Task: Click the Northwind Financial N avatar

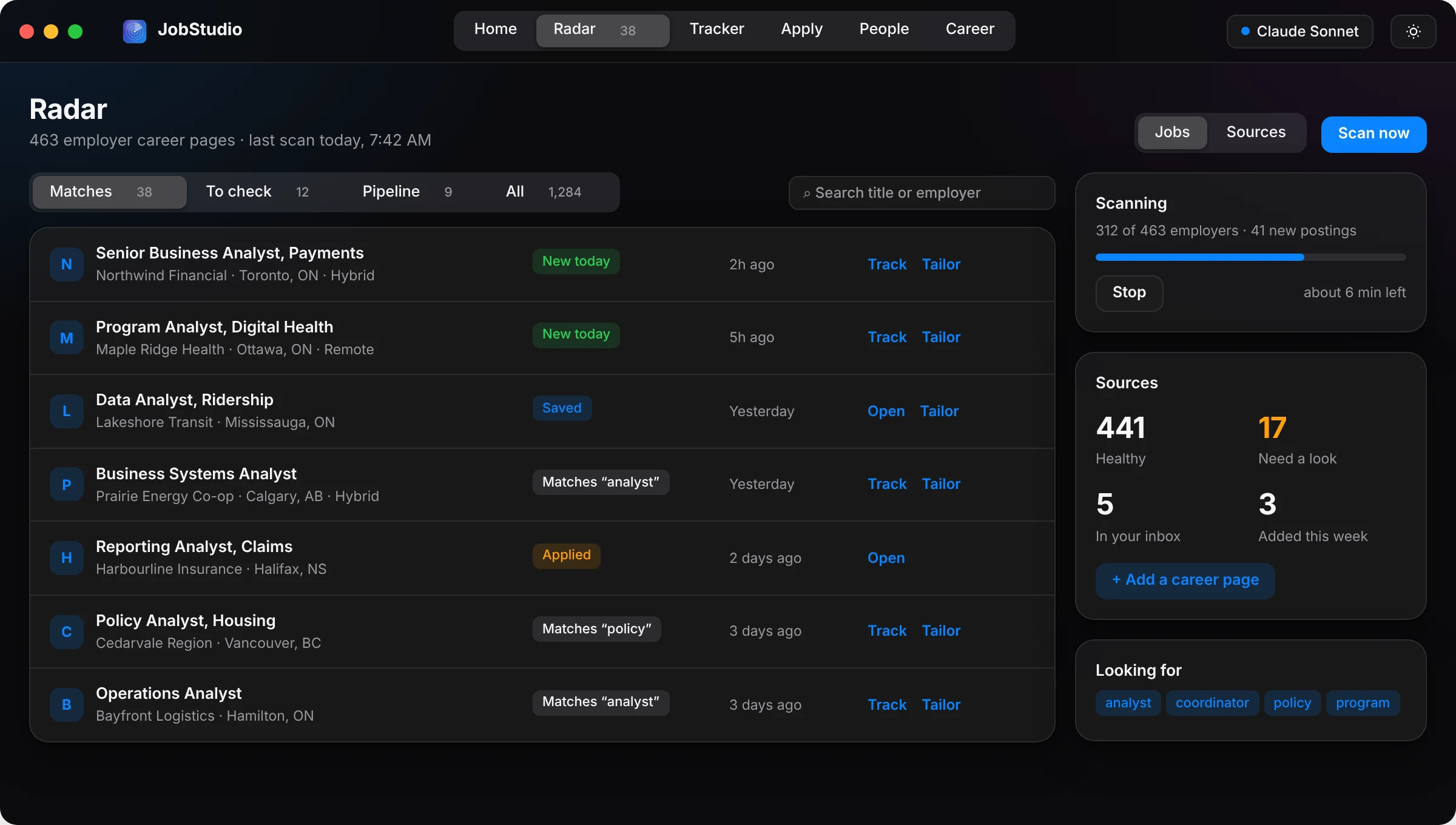Action: pyautogui.click(x=67, y=264)
